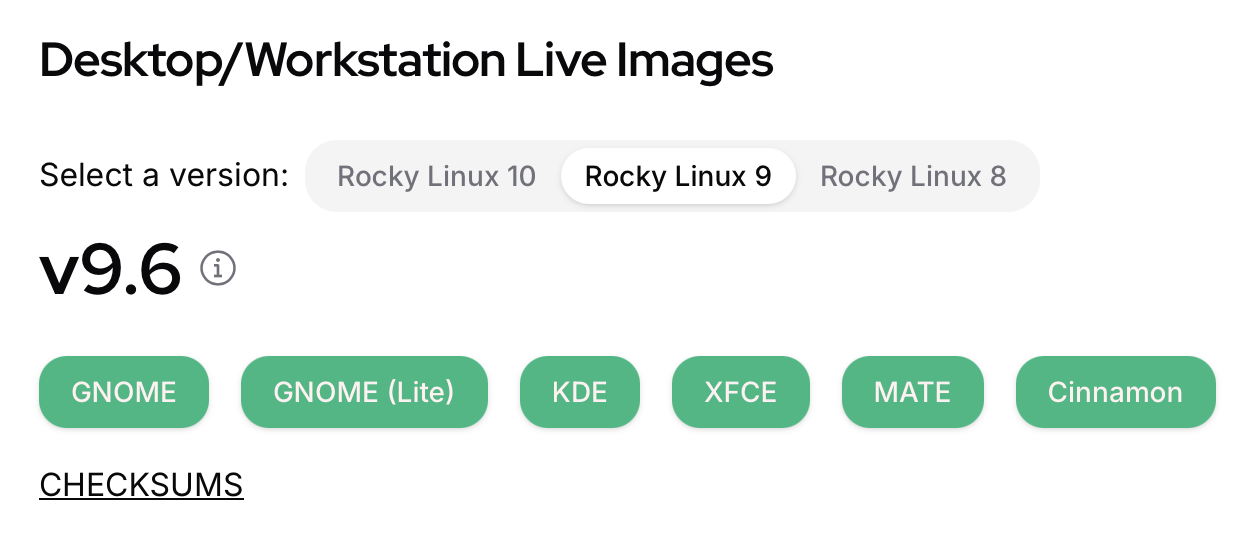Pick the lightweight GNOME Lite image
The height and width of the screenshot is (546, 1246).
(364, 392)
